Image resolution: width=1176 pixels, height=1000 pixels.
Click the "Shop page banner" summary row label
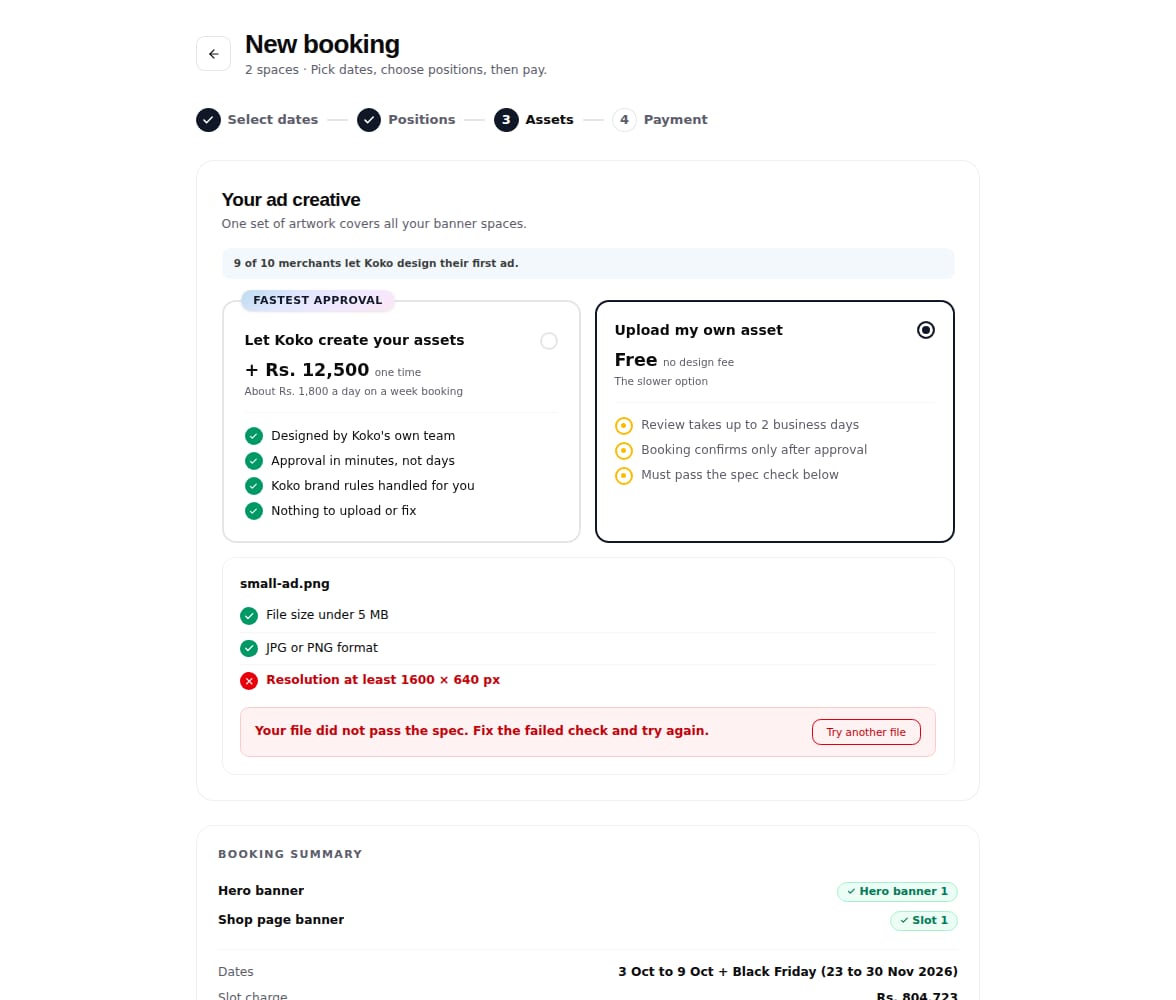281,920
